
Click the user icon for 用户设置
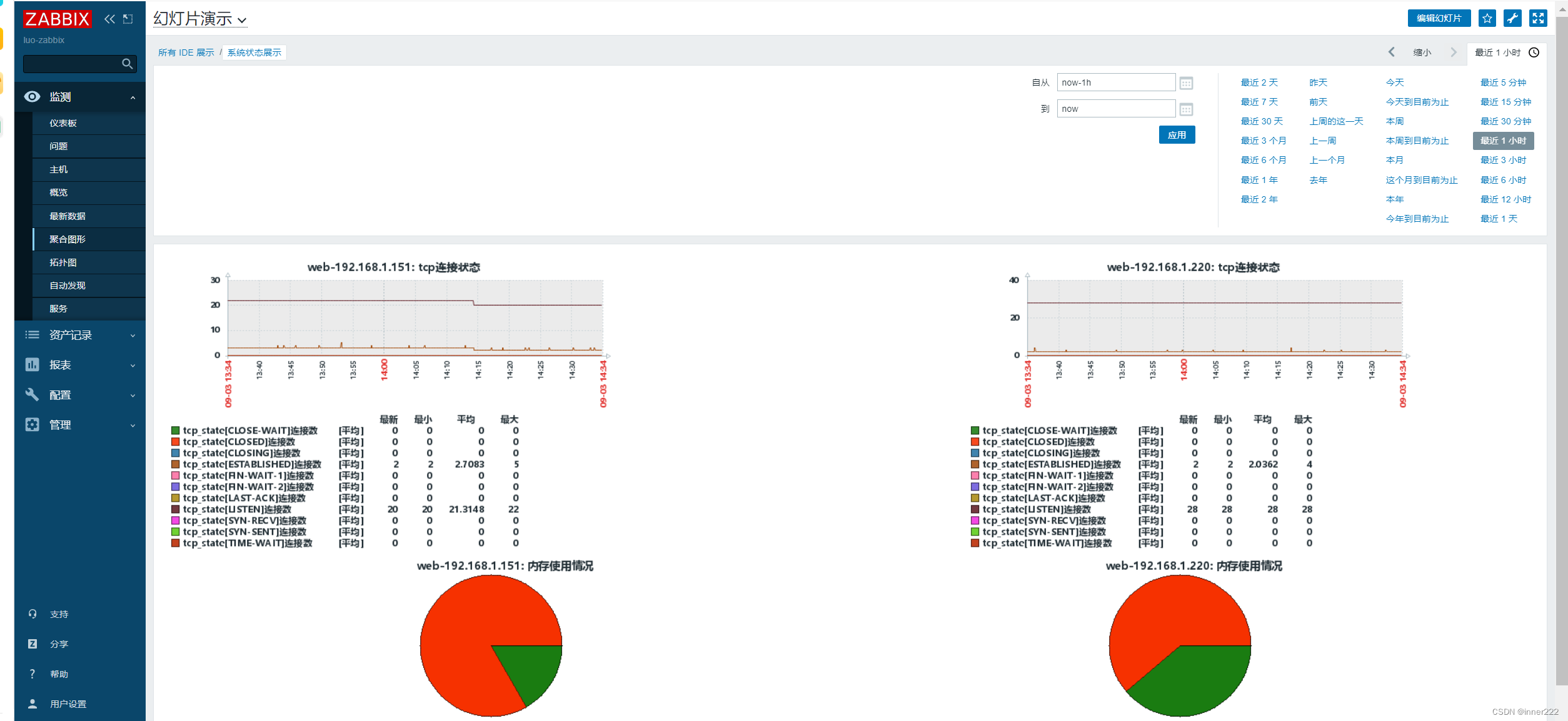pyautogui.click(x=33, y=704)
